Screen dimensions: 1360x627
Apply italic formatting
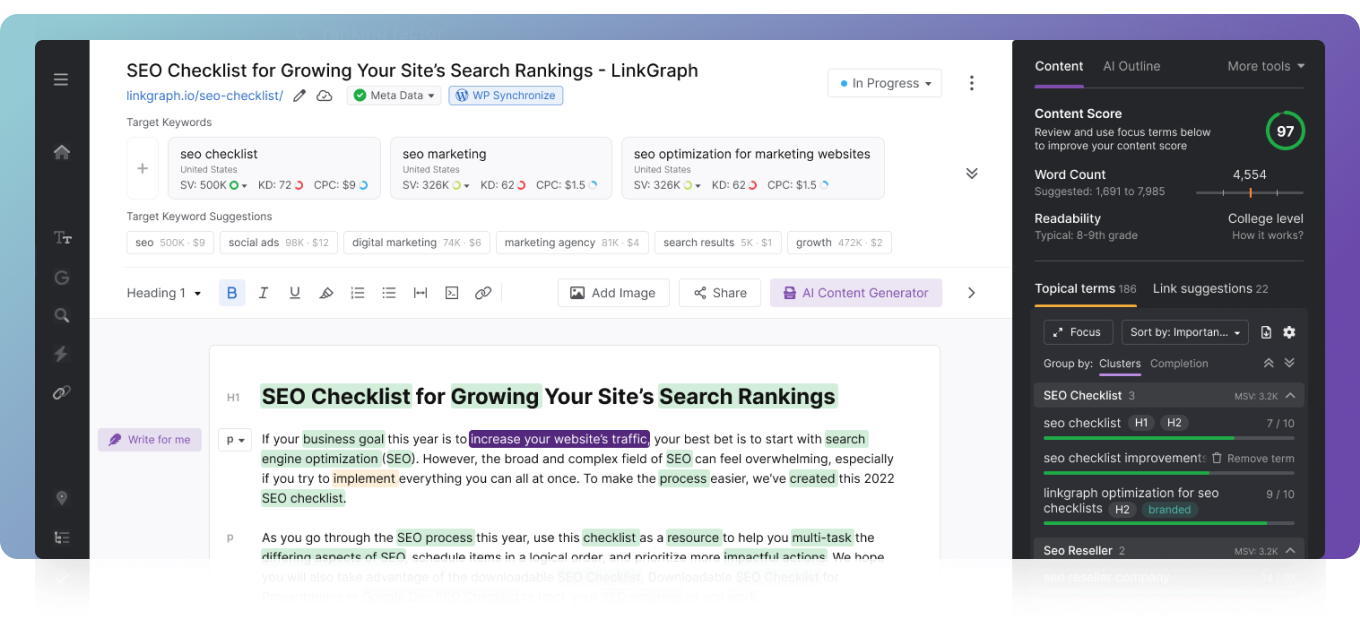(263, 293)
